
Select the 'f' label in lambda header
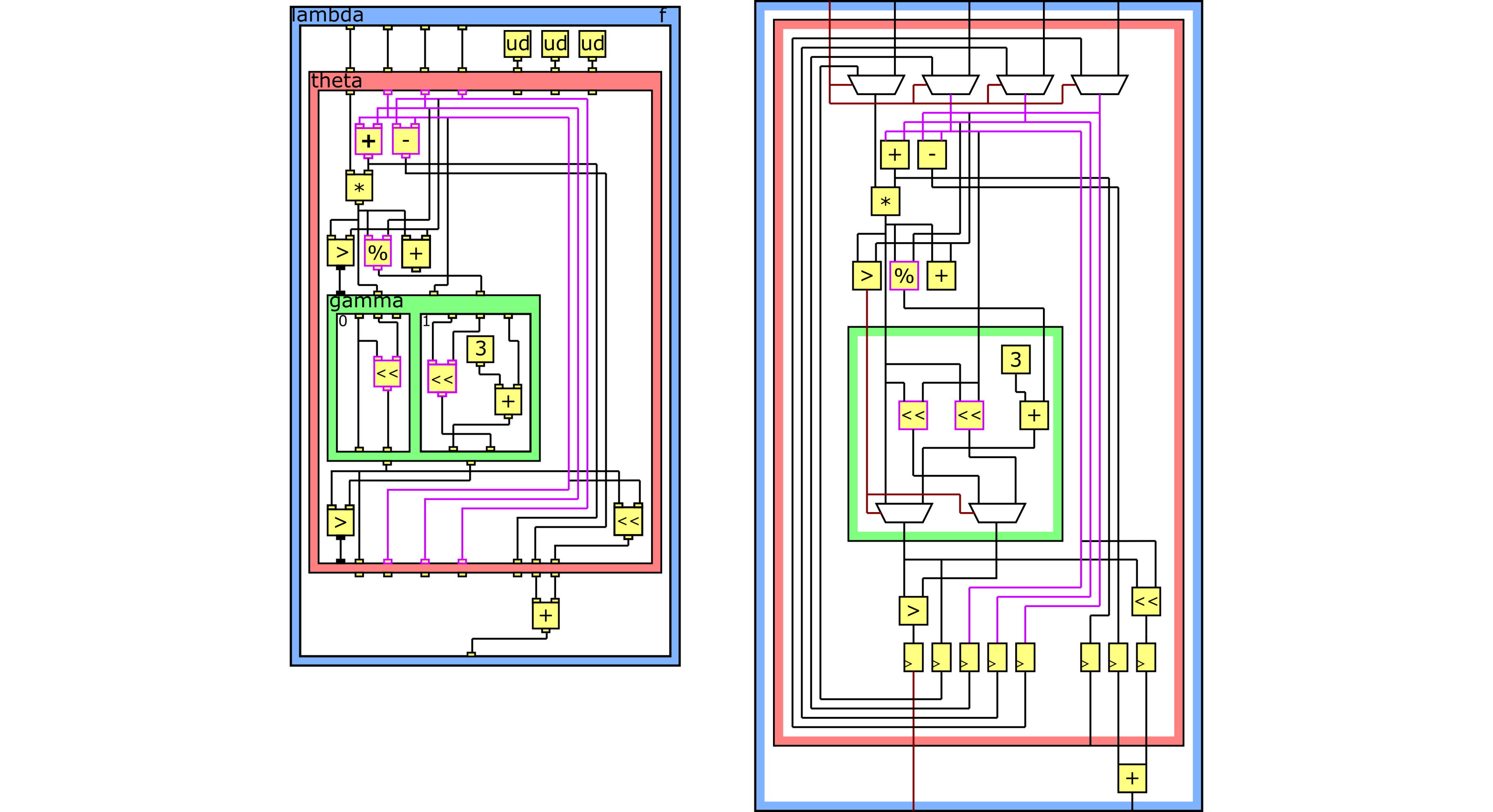pyautogui.click(x=662, y=16)
